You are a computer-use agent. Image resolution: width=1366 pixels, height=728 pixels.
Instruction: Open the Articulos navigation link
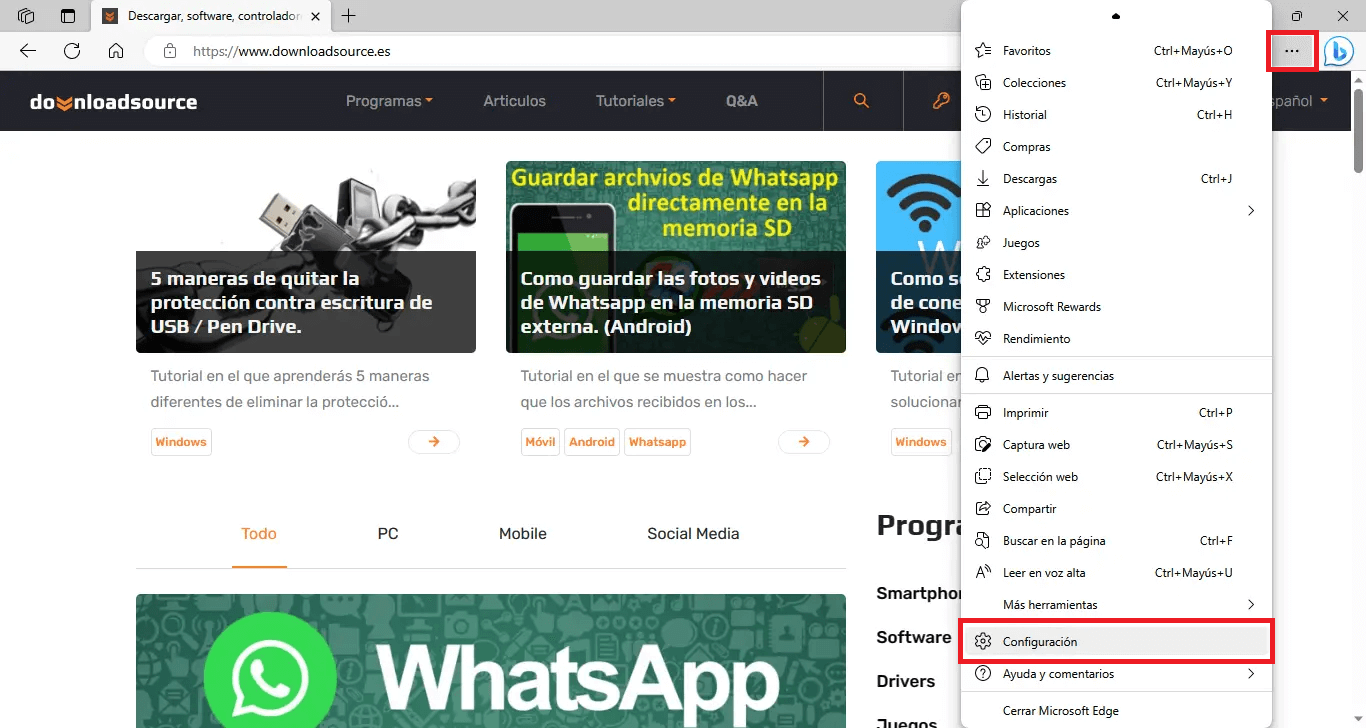click(515, 101)
